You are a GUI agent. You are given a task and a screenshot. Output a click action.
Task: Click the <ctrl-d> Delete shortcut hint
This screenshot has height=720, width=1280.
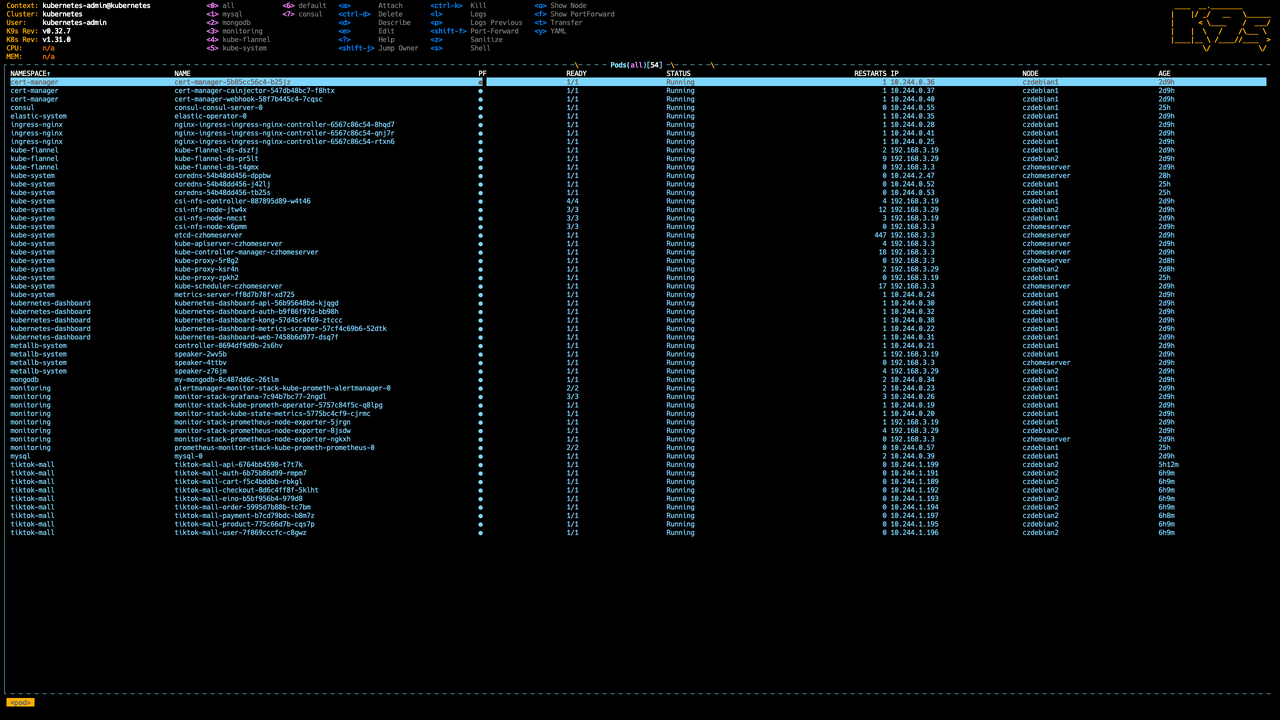(370, 14)
